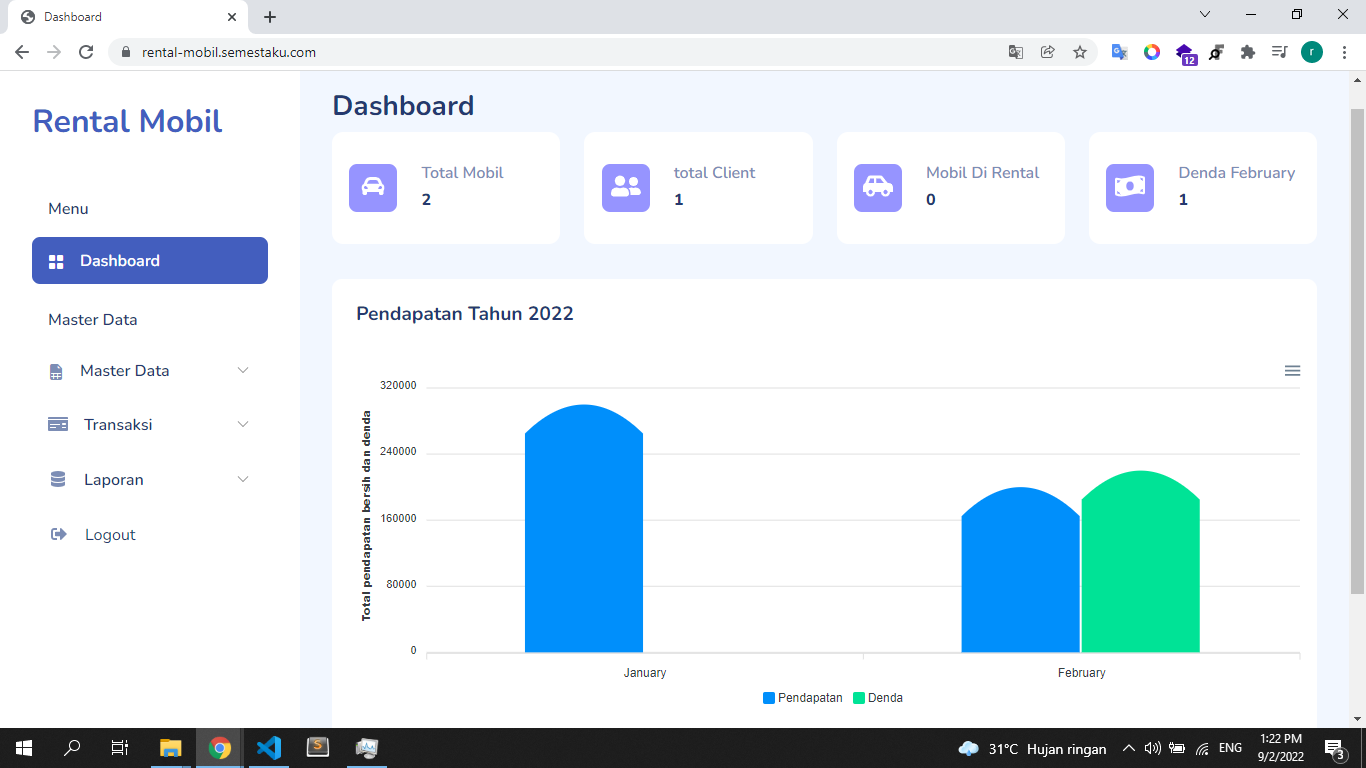The image size is (1366, 768).
Task: Open the chart hamburger menu icon
Action: pyautogui.click(x=1292, y=371)
